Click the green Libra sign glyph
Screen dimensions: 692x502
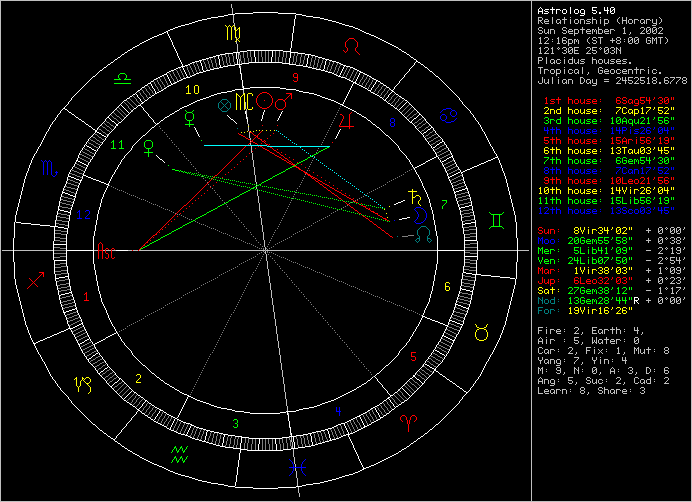click(x=122, y=76)
